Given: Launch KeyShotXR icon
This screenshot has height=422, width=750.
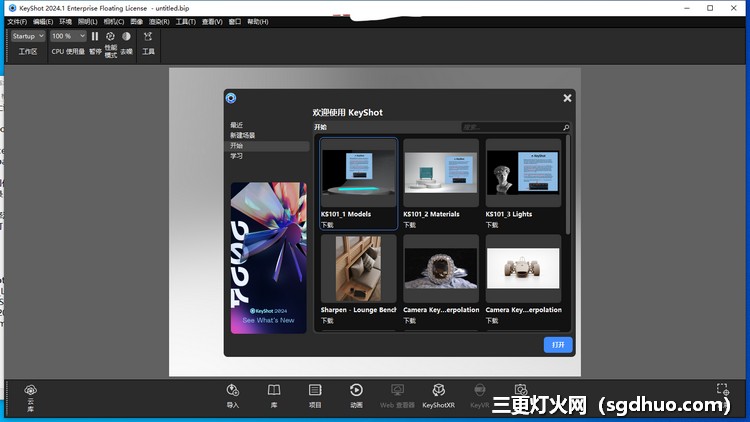Looking at the screenshot, I should (439, 390).
